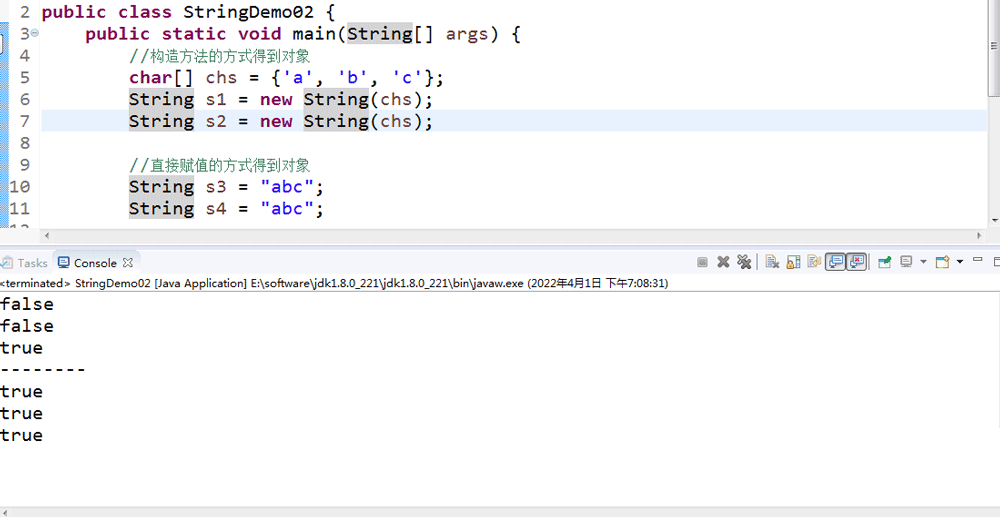The height and width of the screenshot is (517, 1000).
Task: Click the char keyword on line 5
Action: pyautogui.click(x=151, y=78)
